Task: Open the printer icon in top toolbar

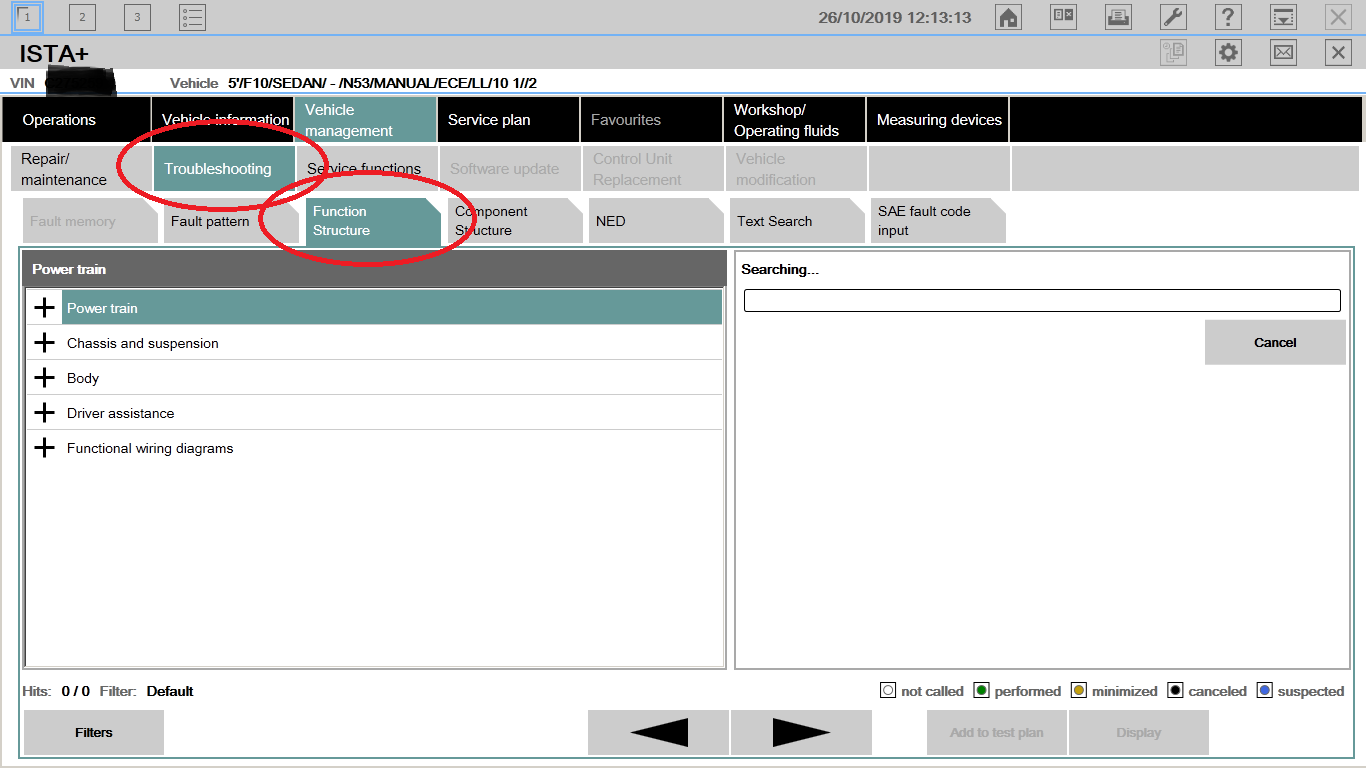Action: coord(1118,17)
